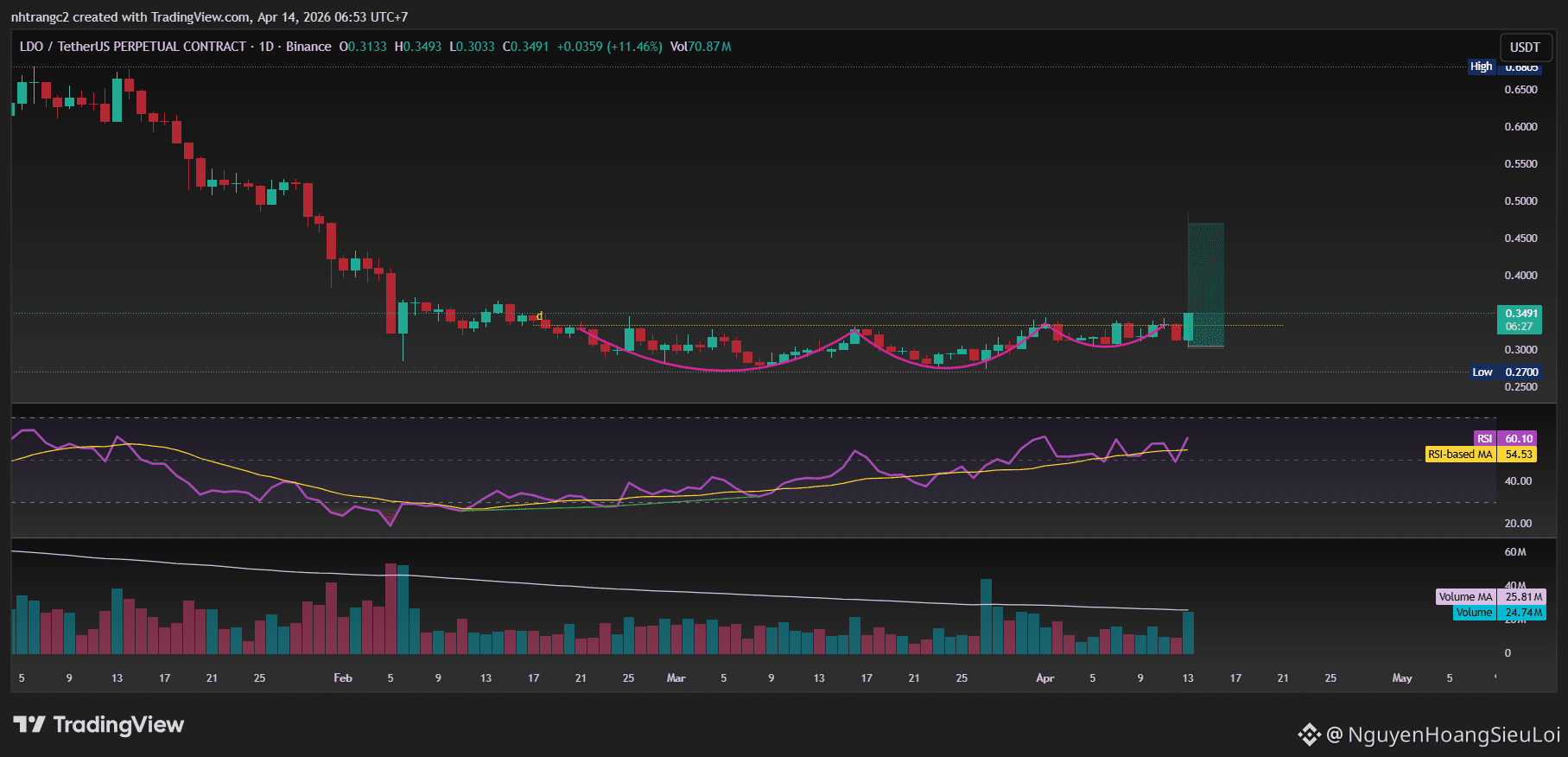This screenshot has height=757, width=1568.
Task: Click the high value "H0.3493"
Action: coord(418,47)
